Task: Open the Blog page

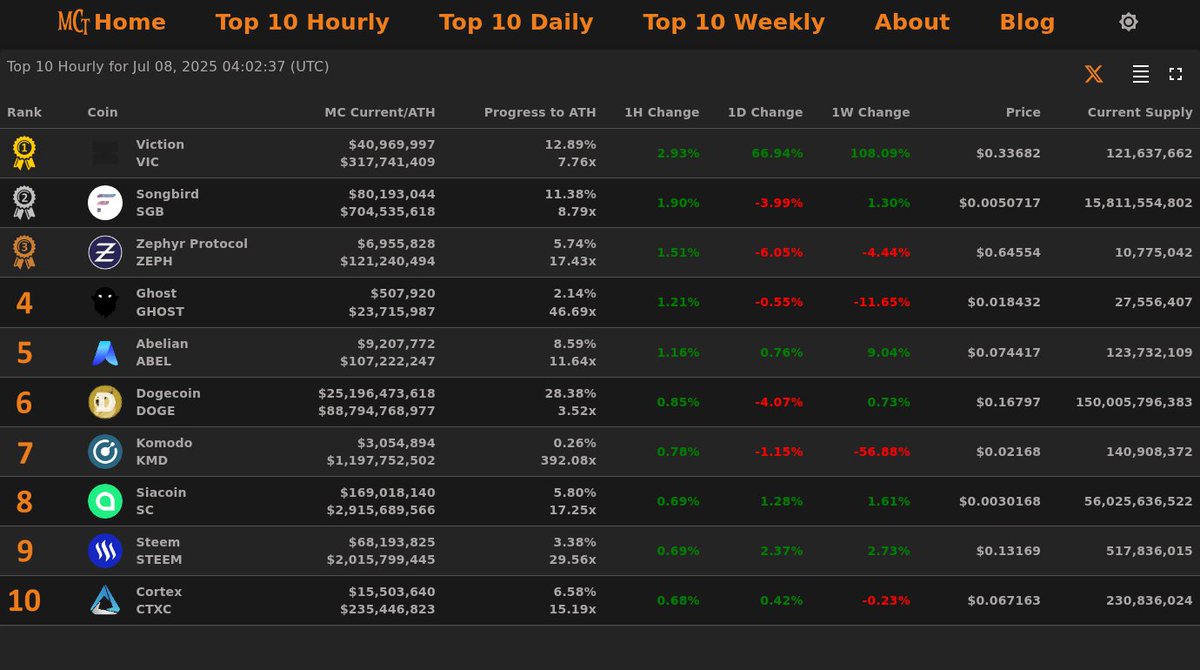Action: pyautogui.click(x=1027, y=22)
